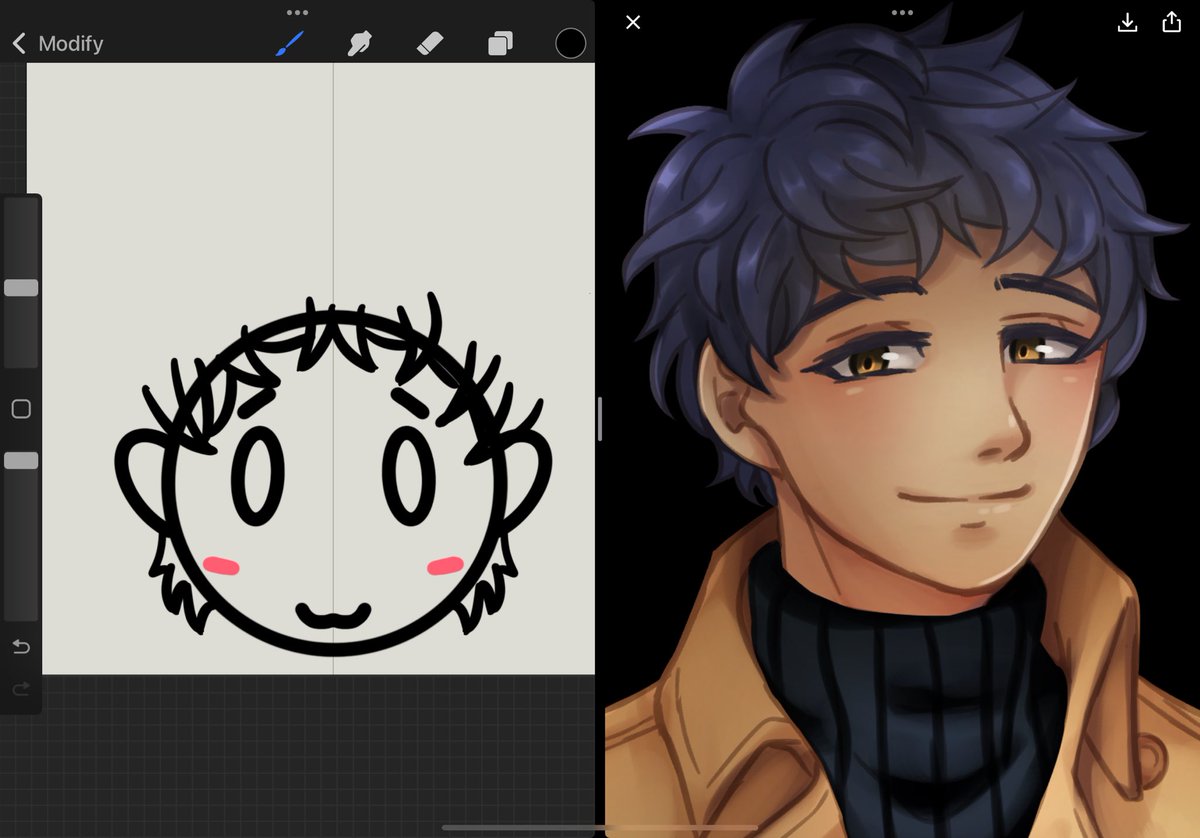1200x838 pixels.
Task: Undo the last stroke
Action: click(x=21, y=647)
